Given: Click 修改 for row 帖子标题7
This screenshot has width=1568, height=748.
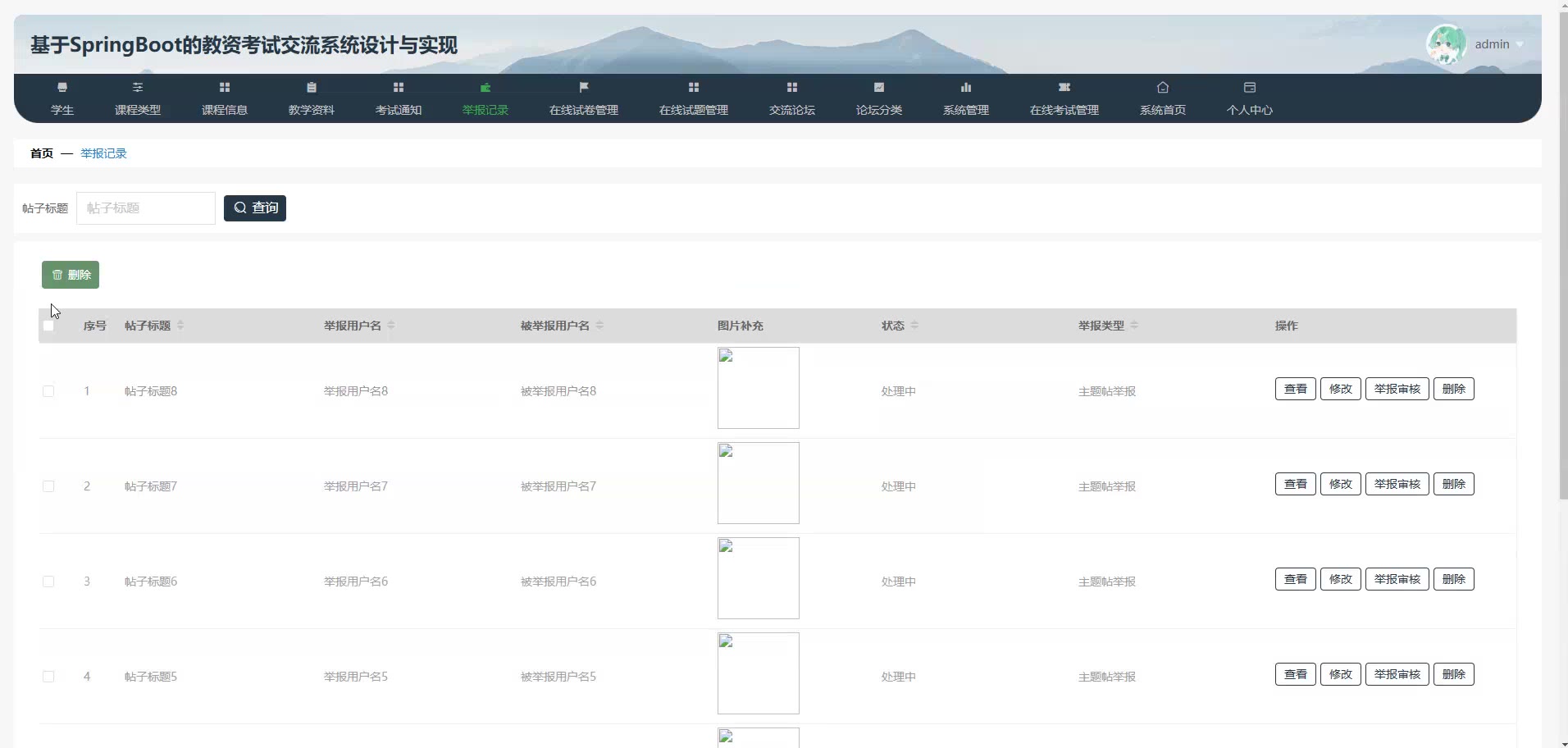Looking at the screenshot, I should (x=1341, y=484).
